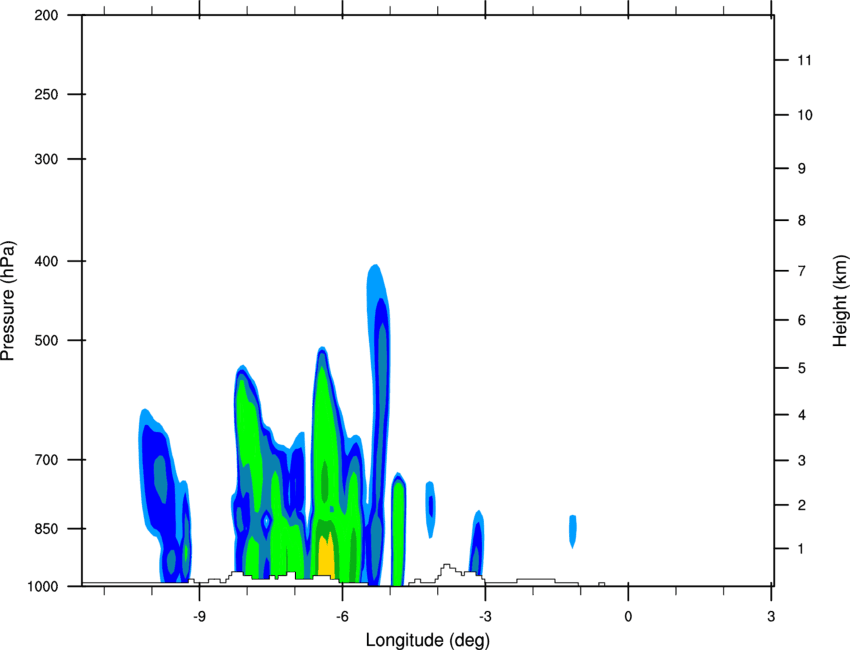Select the 250 pressure tick label

[46, 94]
